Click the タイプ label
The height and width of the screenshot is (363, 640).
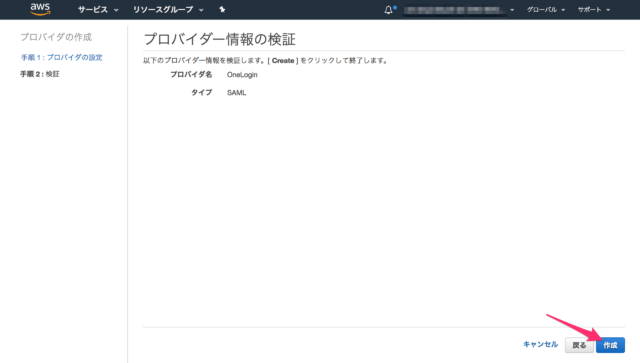click(x=202, y=92)
